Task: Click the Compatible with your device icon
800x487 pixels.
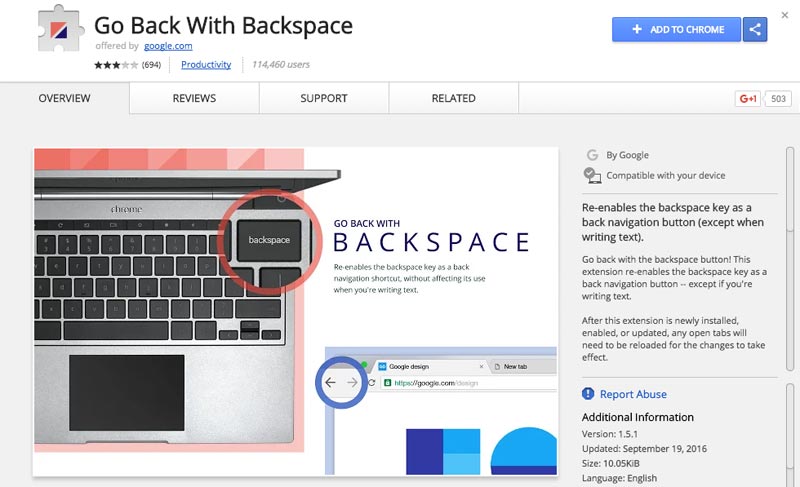Action: pyautogui.click(x=592, y=175)
